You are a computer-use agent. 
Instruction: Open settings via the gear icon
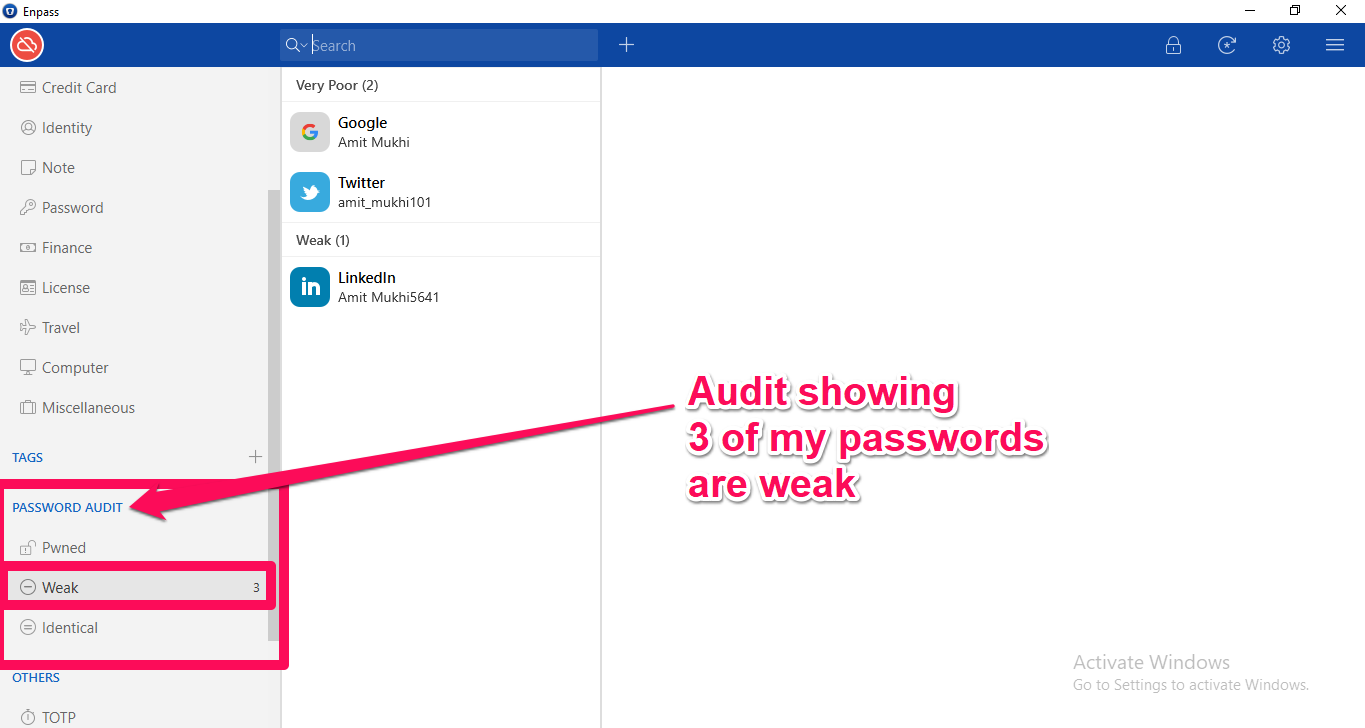click(1281, 45)
